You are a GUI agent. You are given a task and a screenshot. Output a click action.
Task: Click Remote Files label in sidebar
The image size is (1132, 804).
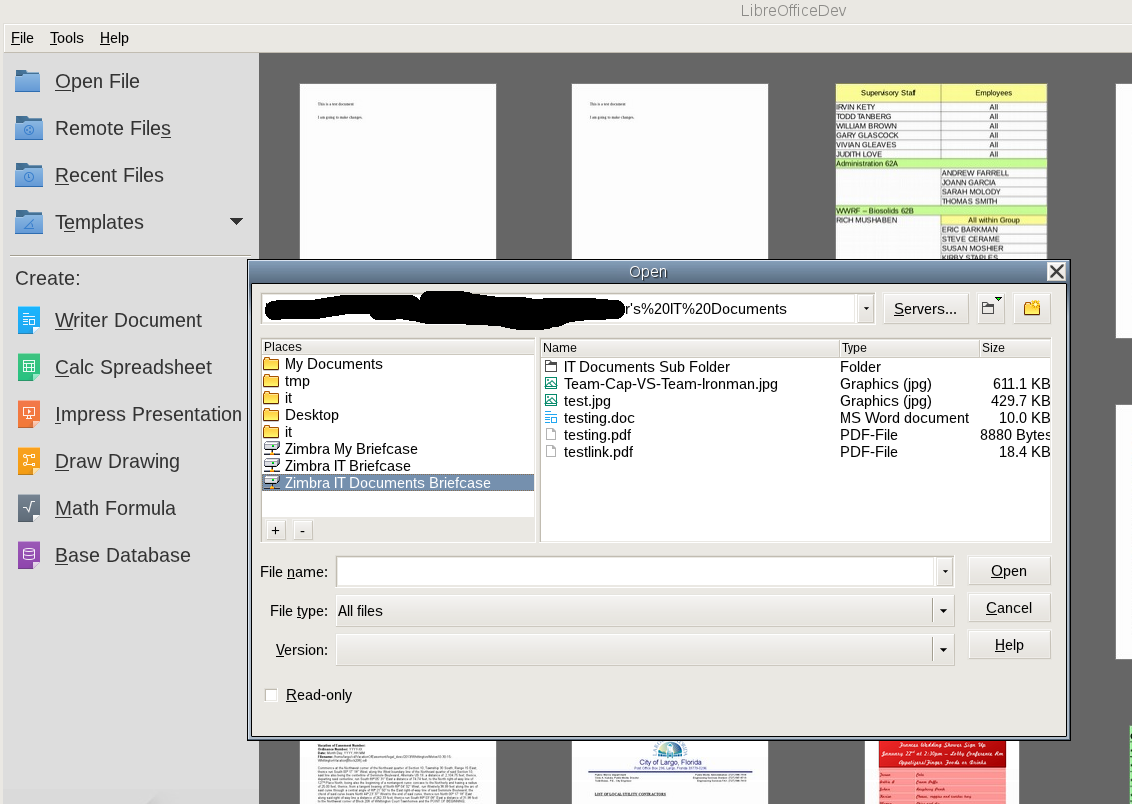[x=113, y=128]
